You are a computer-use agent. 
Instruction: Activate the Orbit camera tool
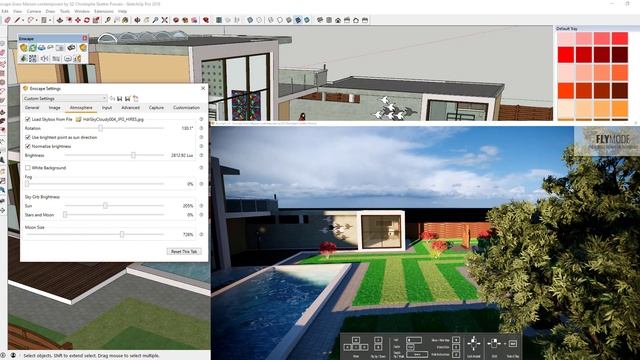point(138,20)
